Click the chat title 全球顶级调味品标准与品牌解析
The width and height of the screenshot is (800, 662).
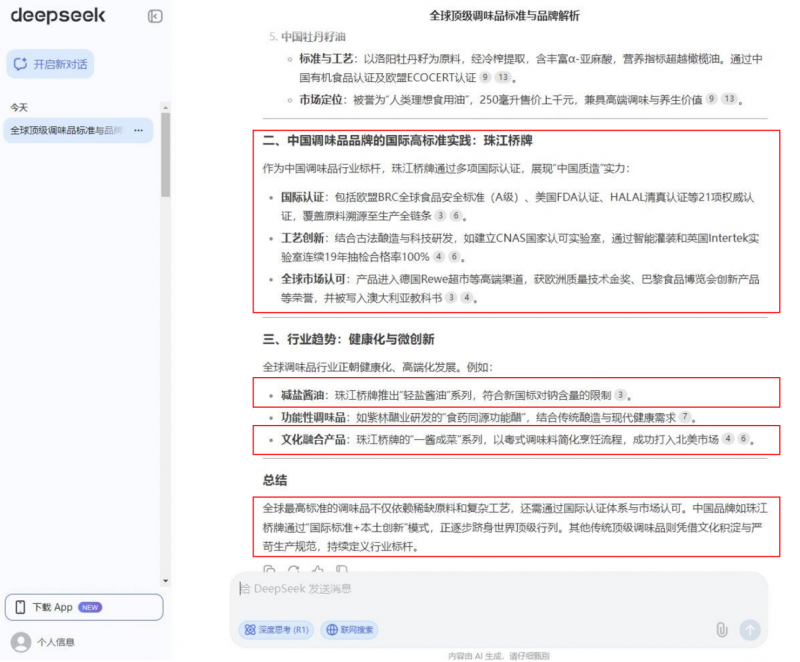coord(504,16)
